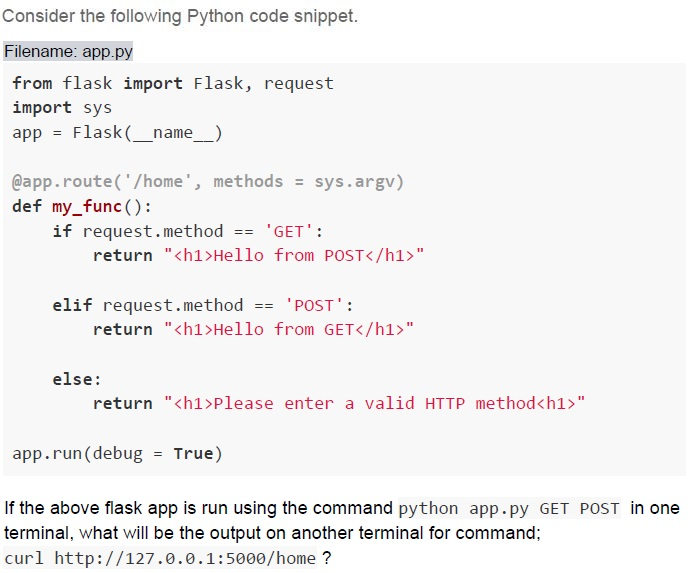Click the 'def my_func():' line
Image resolution: width=692 pixels, height=573 pixels.
[82, 206]
